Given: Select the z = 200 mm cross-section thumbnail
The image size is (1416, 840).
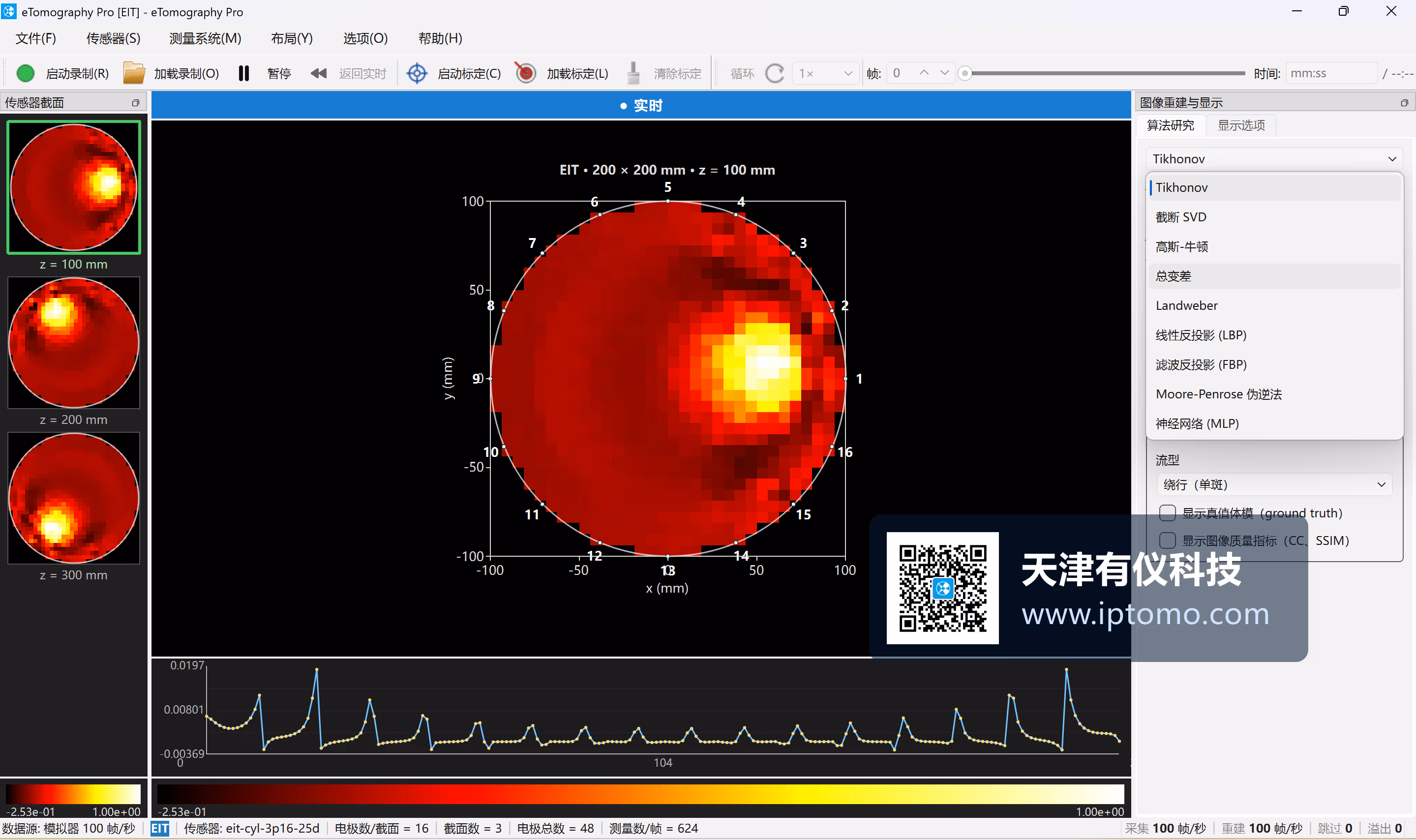Looking at the screenshot, I should coord(74,343).
